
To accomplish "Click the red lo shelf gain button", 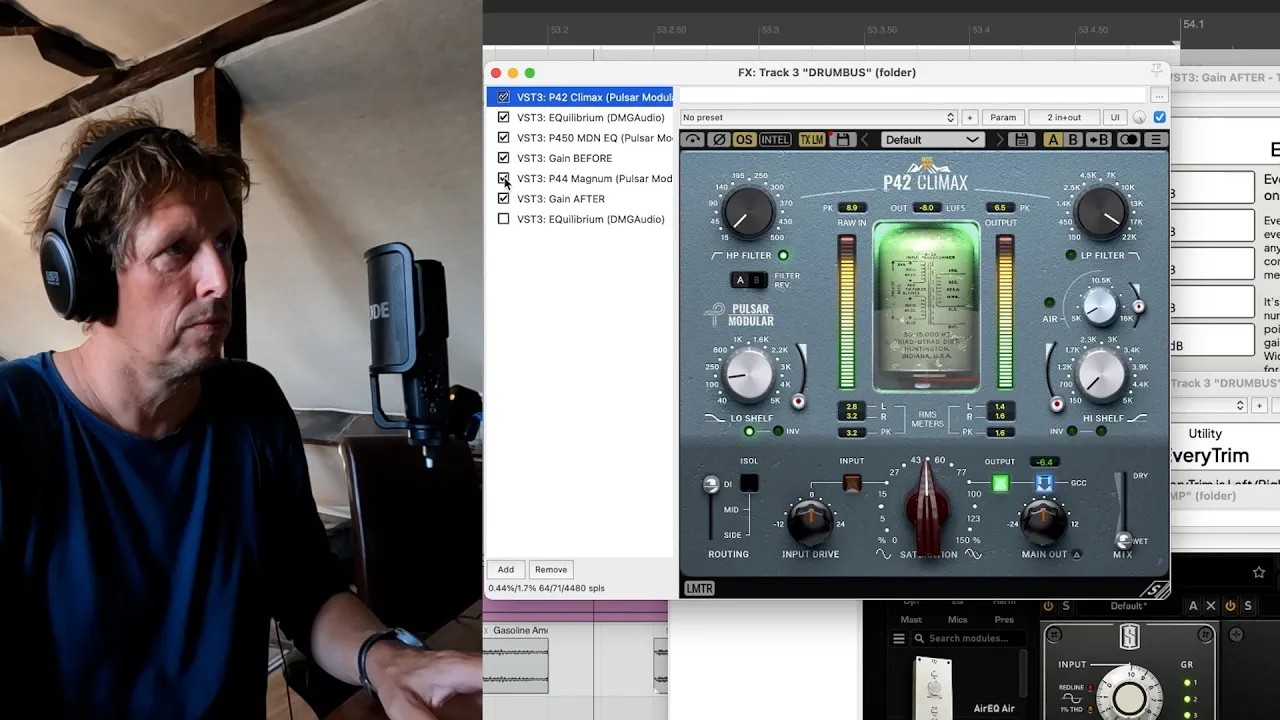I will click(x=798, y=401).
